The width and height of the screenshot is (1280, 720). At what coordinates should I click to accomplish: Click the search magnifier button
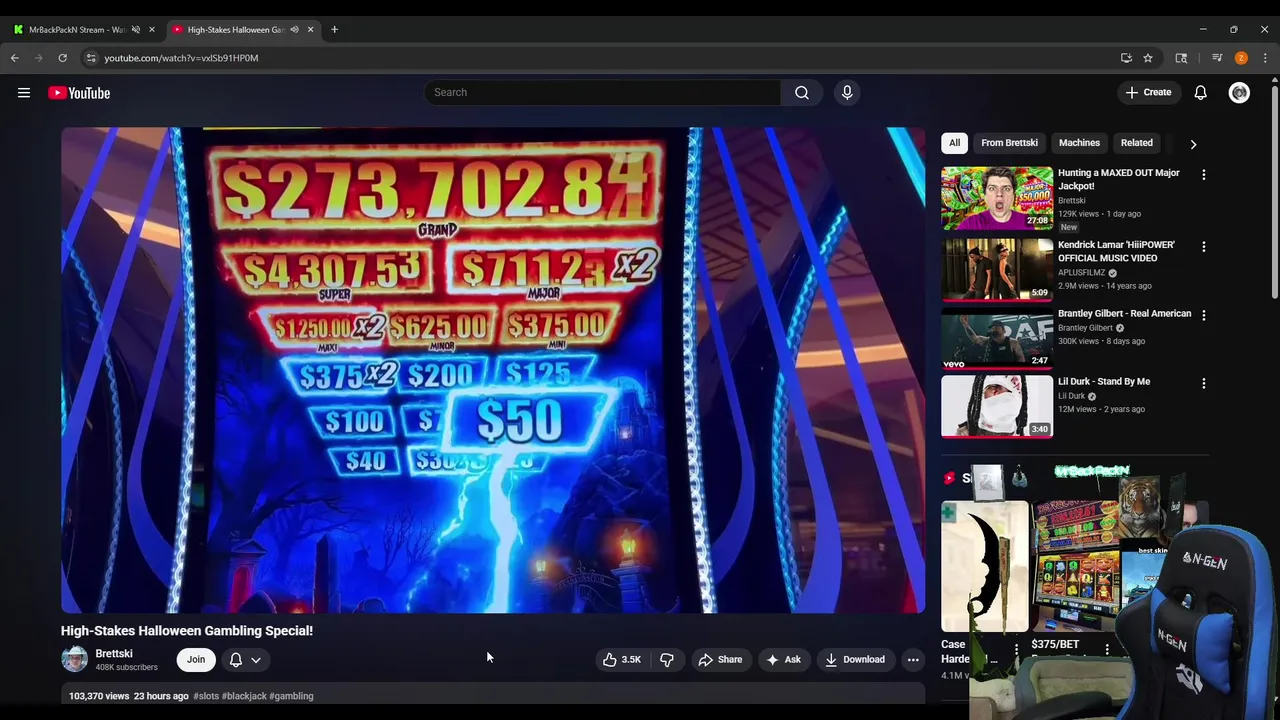click(x=802, y=92)
